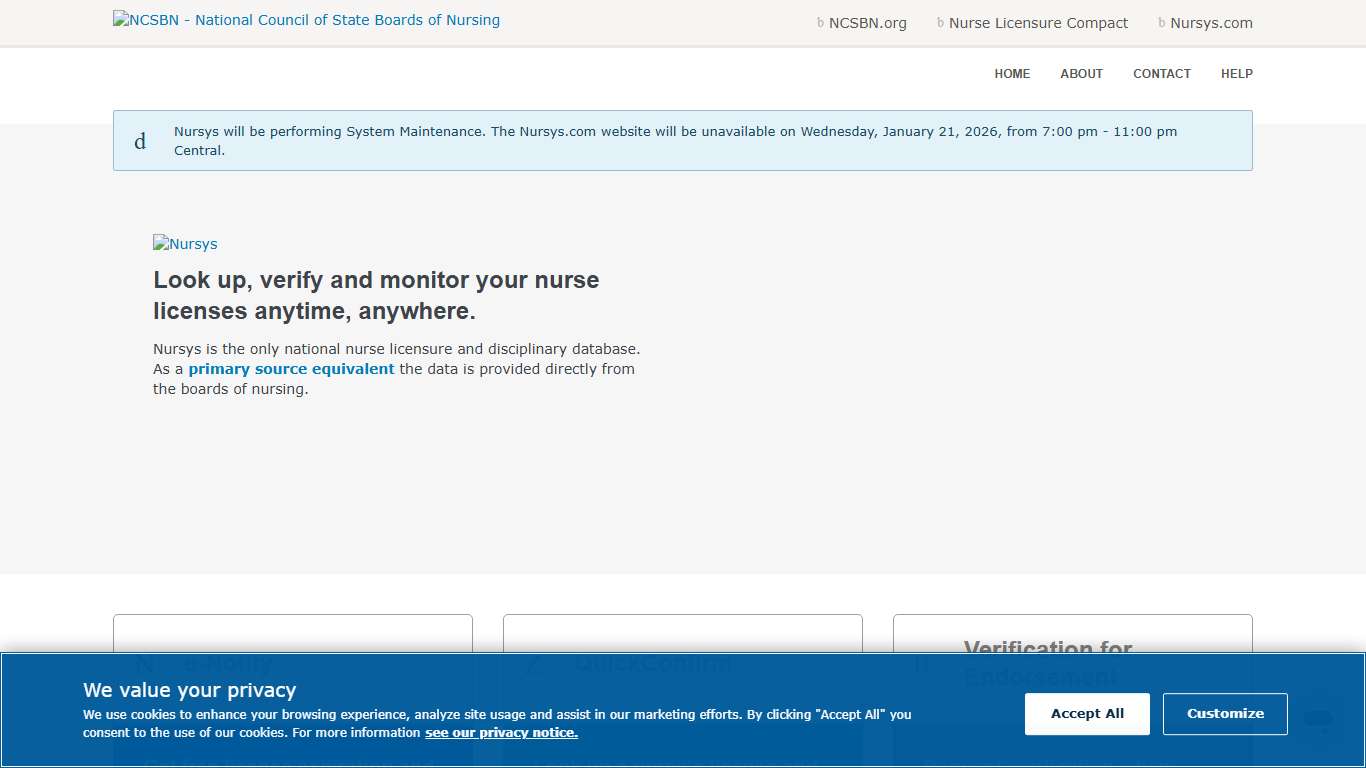1366x768 pixels.
Task: Open the CONTACT menu item
Action: tap(1162, 73)
